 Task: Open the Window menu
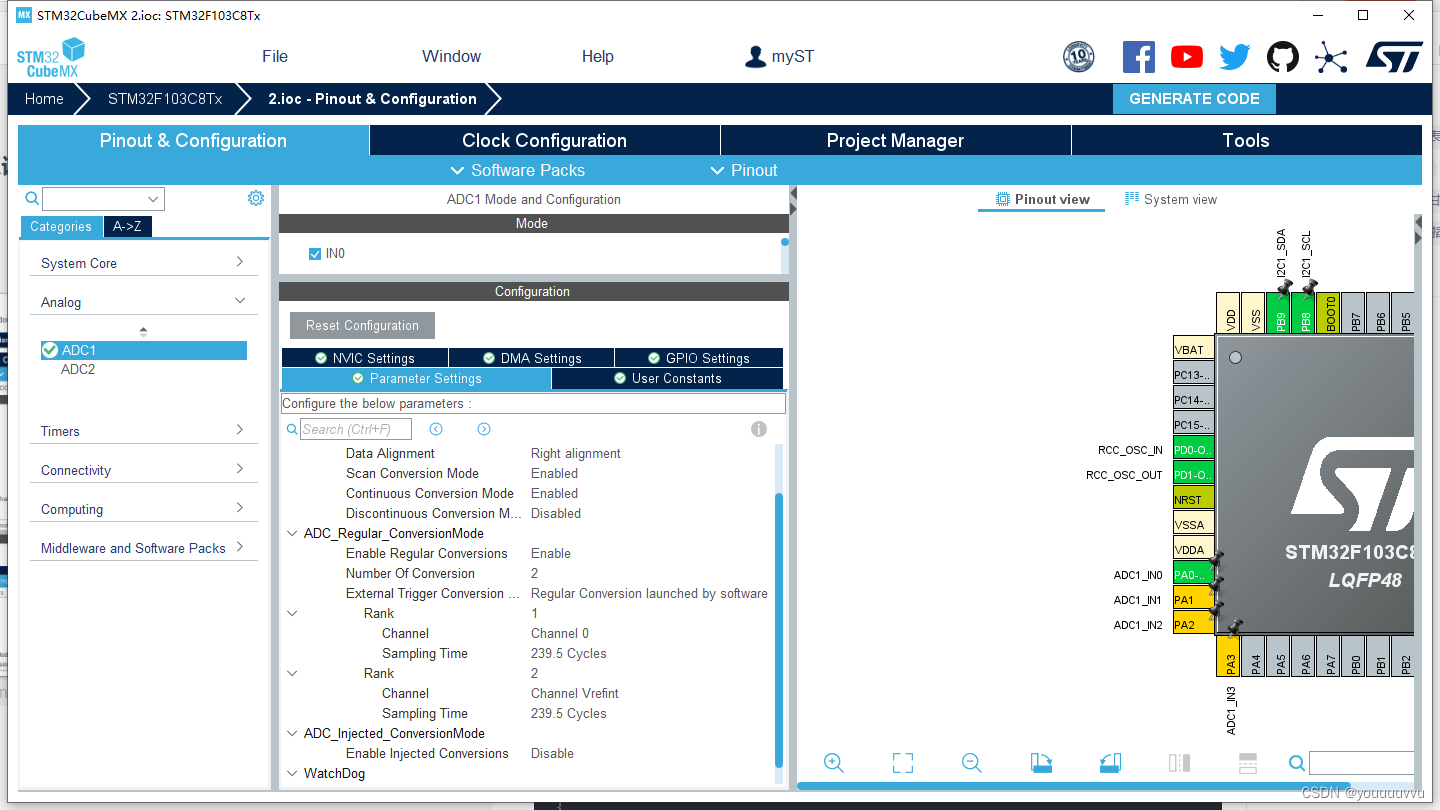451,57
